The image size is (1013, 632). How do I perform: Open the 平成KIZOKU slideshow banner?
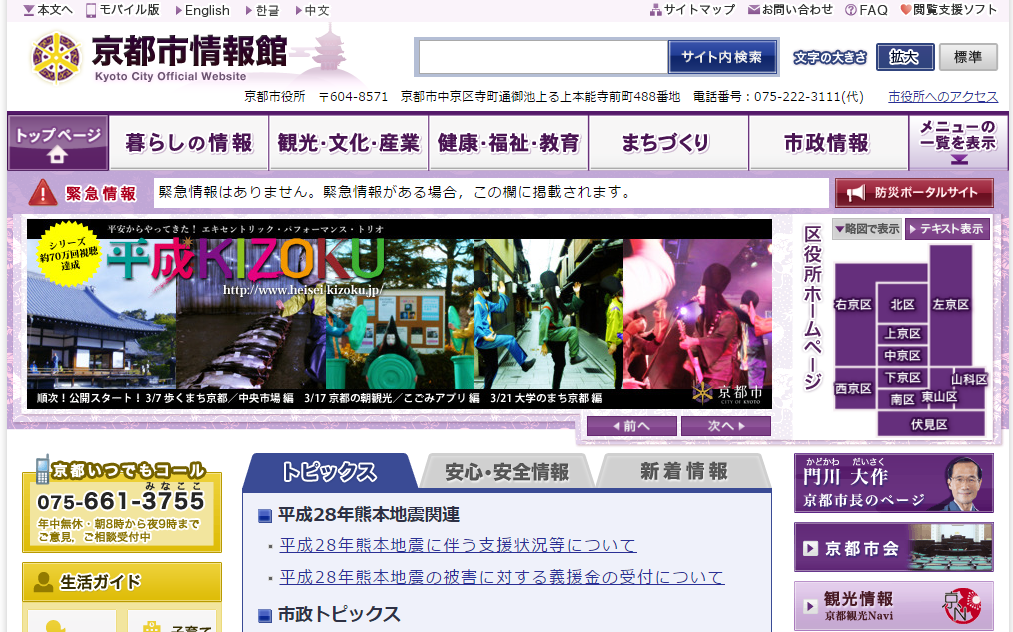pyautogui.click(x=399, y=314)
